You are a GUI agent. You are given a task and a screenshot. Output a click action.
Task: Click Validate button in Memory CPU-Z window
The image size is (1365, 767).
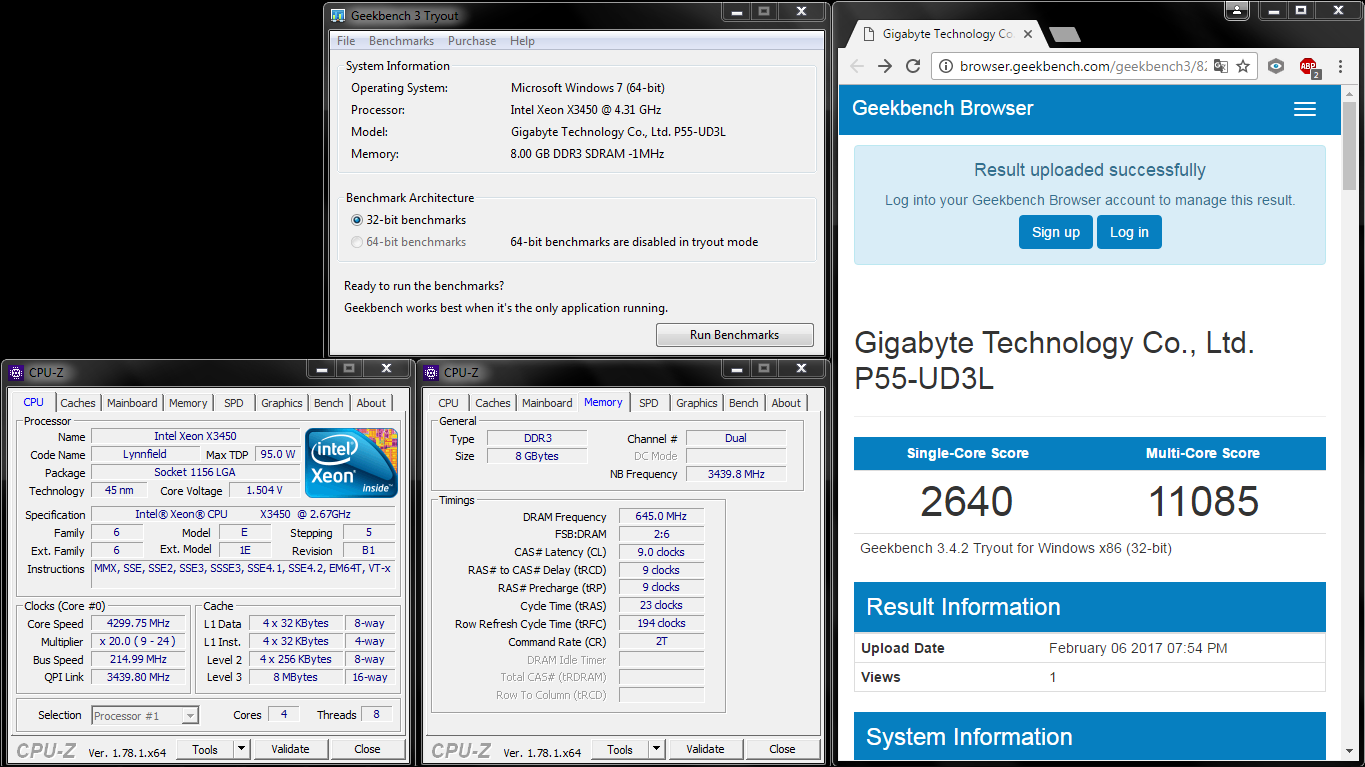point(705,749)
